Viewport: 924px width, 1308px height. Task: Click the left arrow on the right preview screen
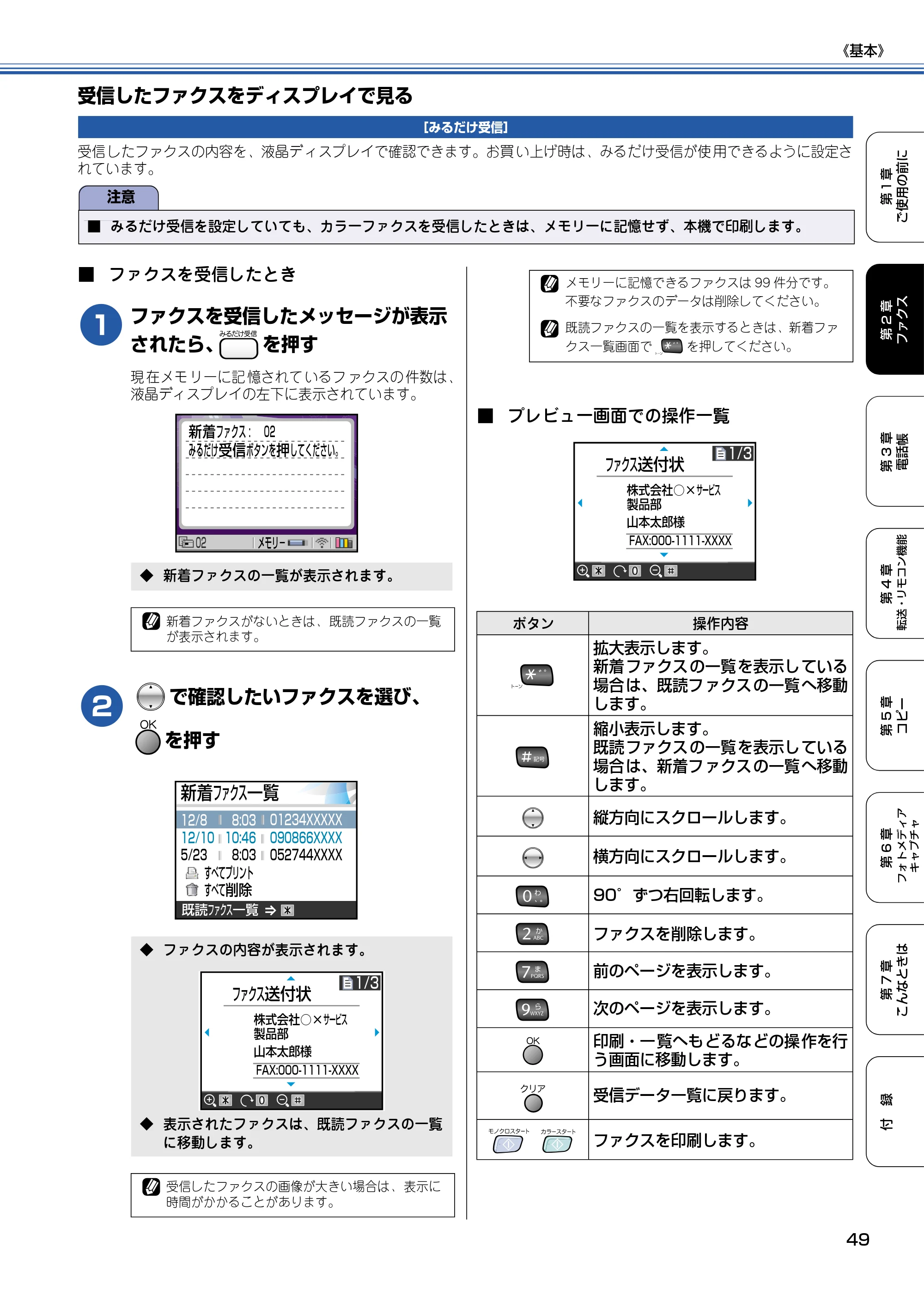[x=580, y=503]
